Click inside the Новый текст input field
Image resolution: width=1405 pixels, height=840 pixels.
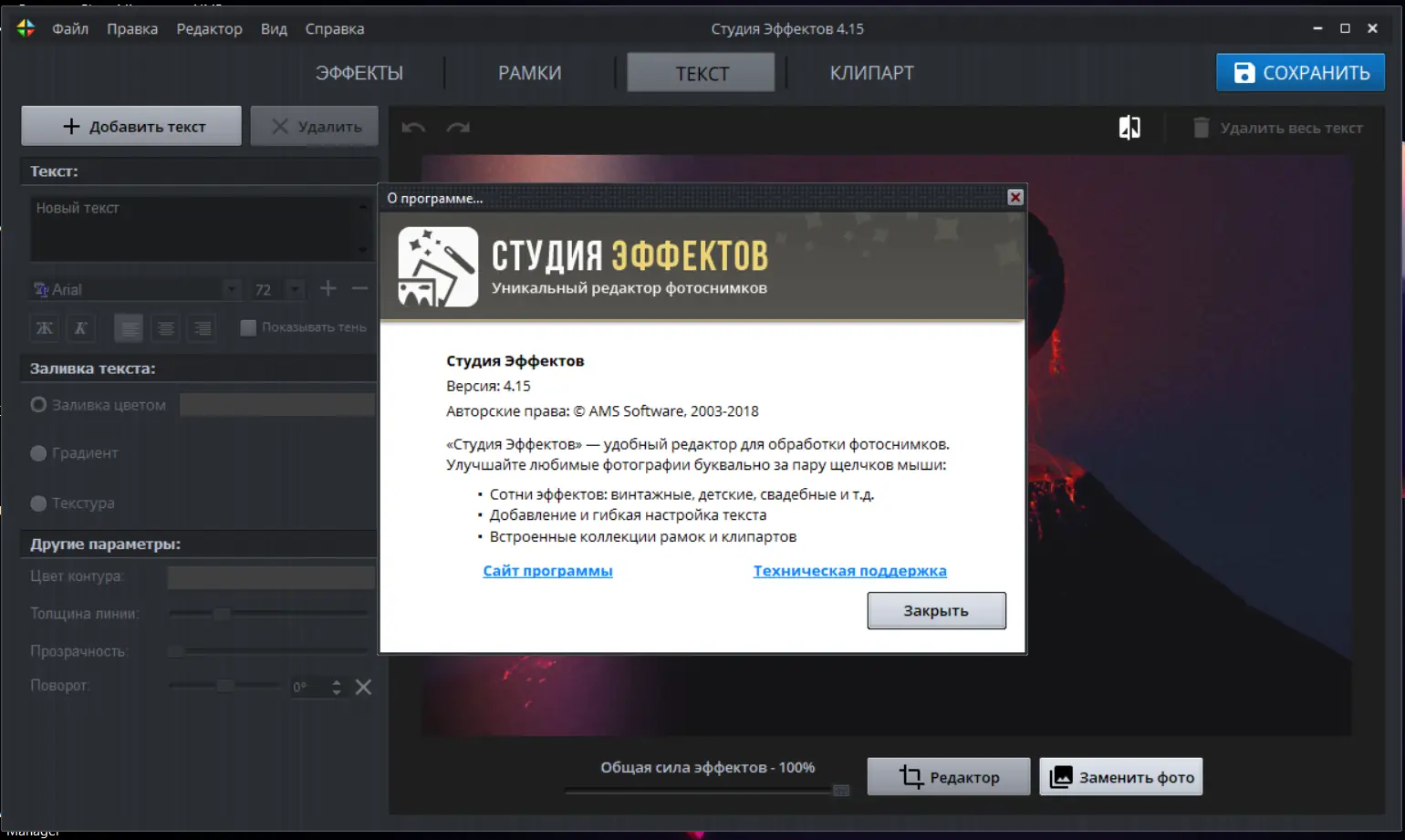[201, 228]
